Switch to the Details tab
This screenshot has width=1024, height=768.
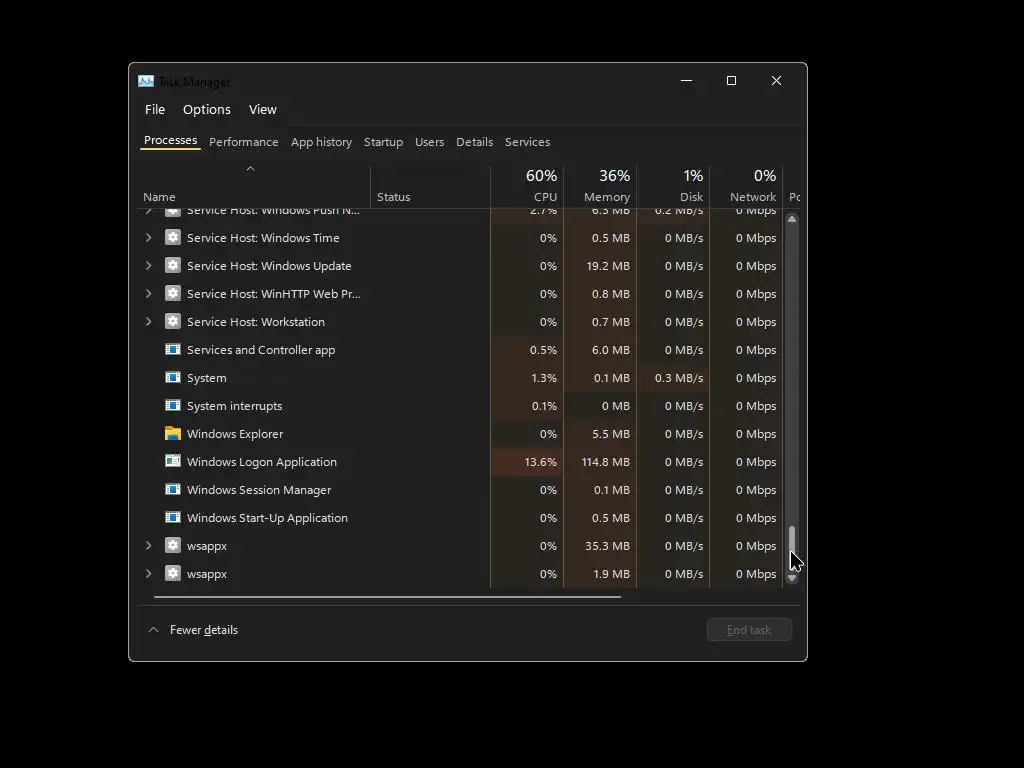point(474,142)
